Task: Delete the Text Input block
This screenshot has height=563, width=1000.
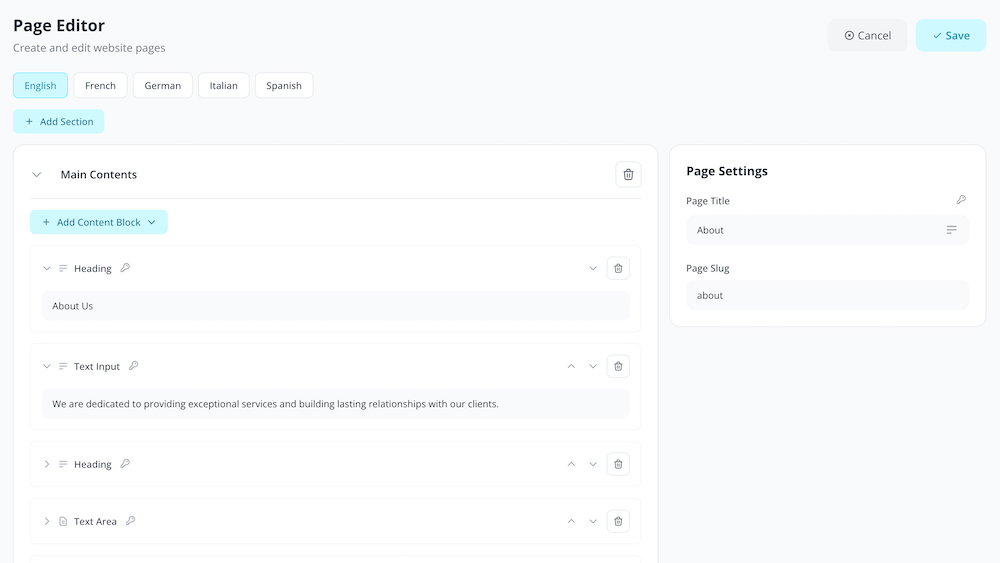Action: coord(618,366)
